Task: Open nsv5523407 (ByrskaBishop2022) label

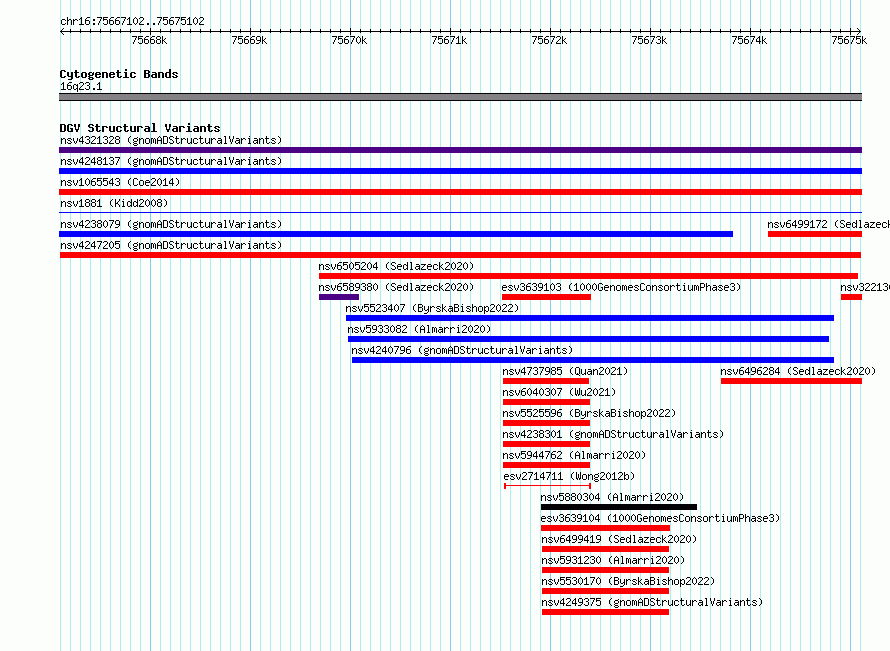Action: (433, 308)
